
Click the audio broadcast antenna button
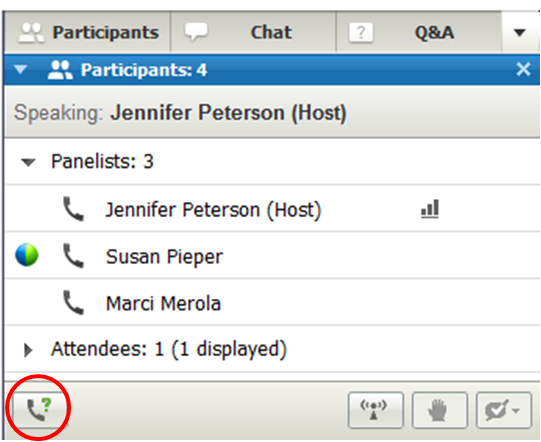(x=376, y=410)
